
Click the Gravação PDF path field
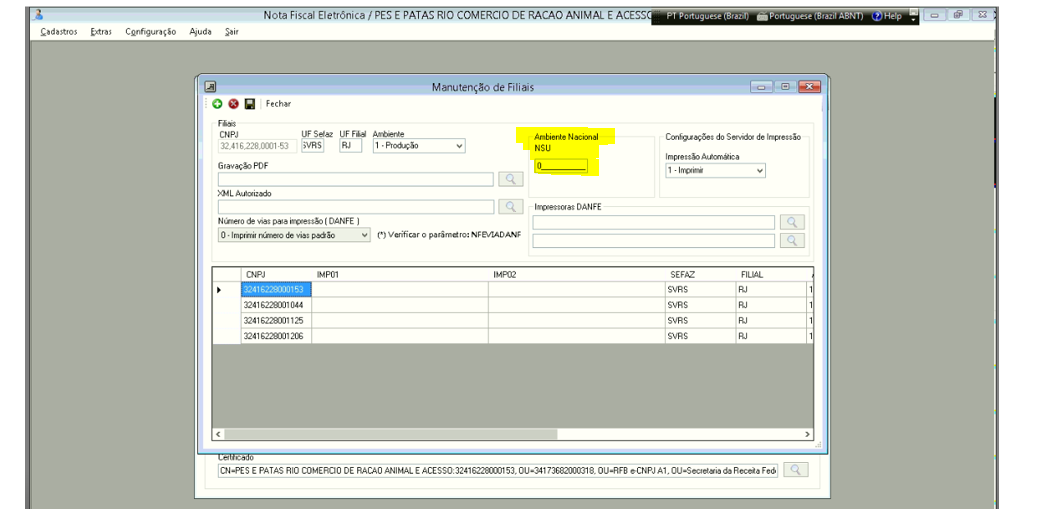pyautogui.click(x=355, y=179)
